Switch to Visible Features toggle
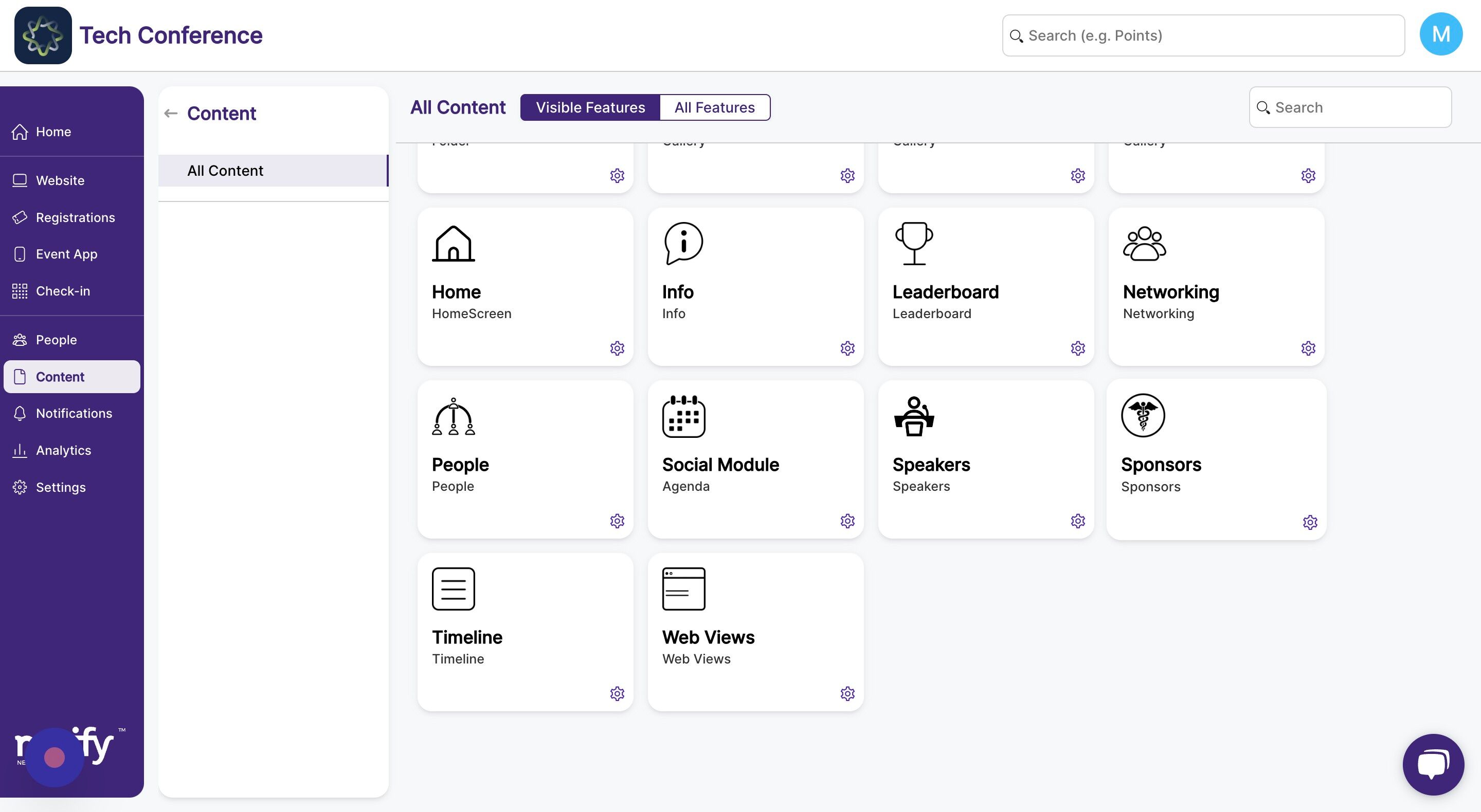This screenshot has width=1481, height=812. click(x=590, y=107)
